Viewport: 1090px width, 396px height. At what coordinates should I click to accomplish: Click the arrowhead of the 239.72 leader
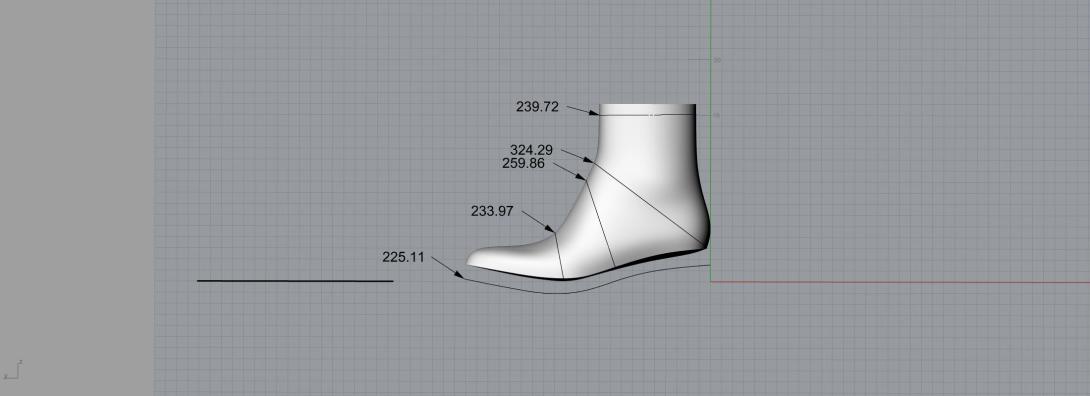click(x=594, y=112)
